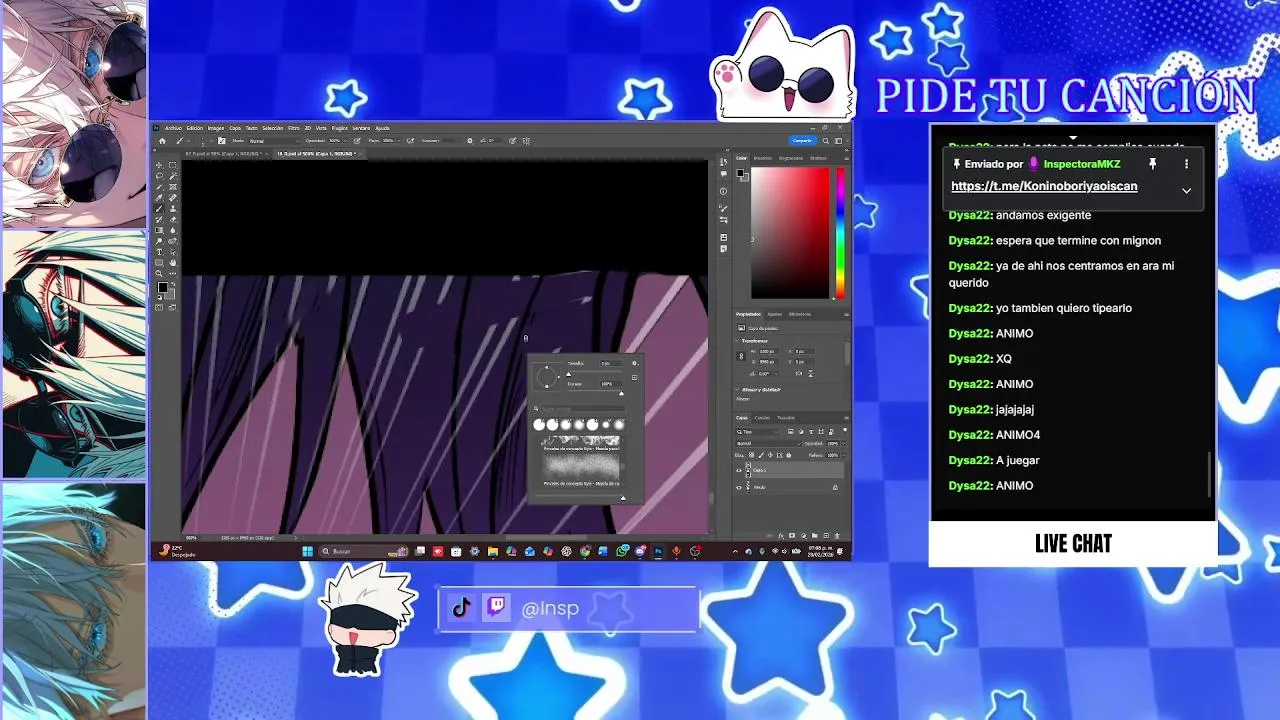
Task: Click the brush Tamaño slider in popup
Action: 595,372
